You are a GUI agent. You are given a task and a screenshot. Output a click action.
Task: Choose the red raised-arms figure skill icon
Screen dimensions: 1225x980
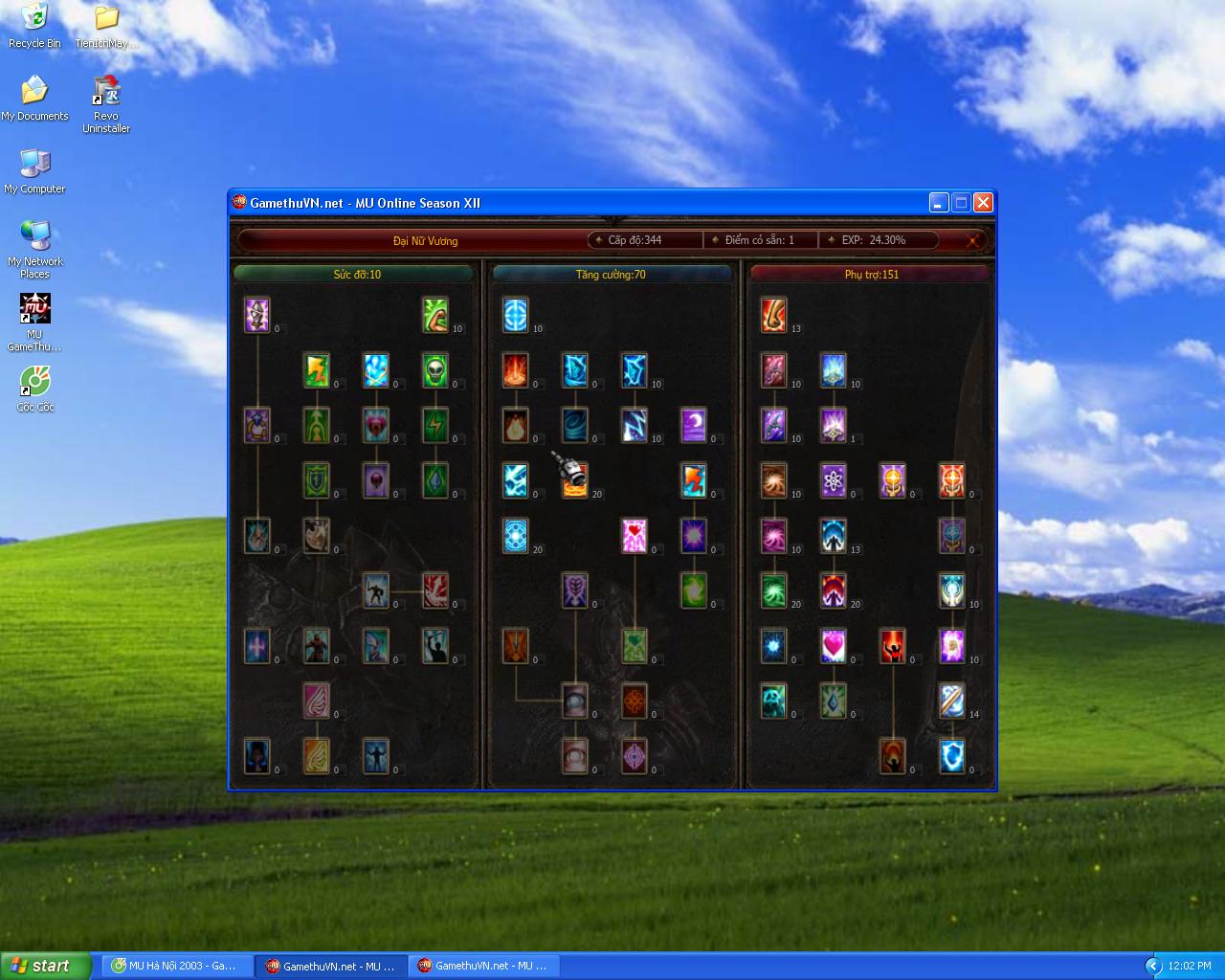893,645
